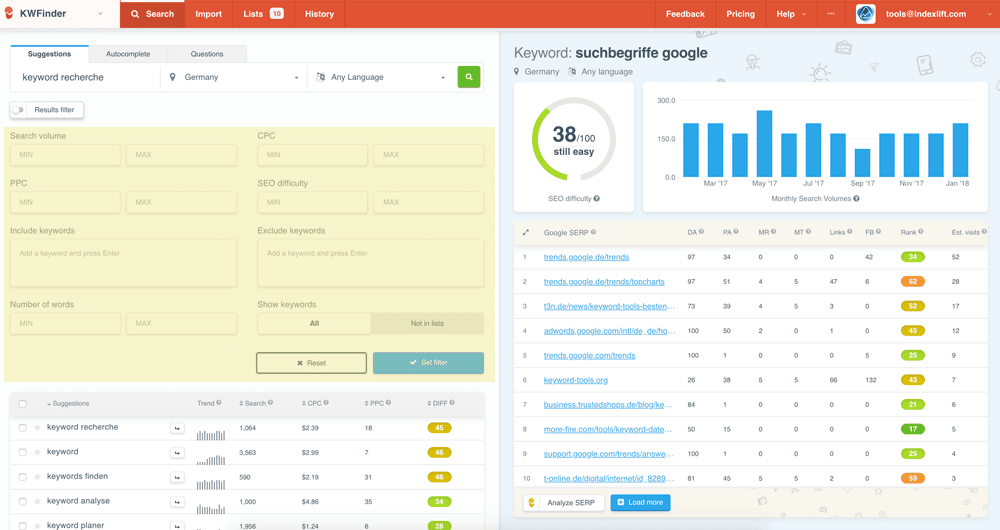1000x530 pixels.
Task: Sort by CPC column header
Action: [314, 403]
